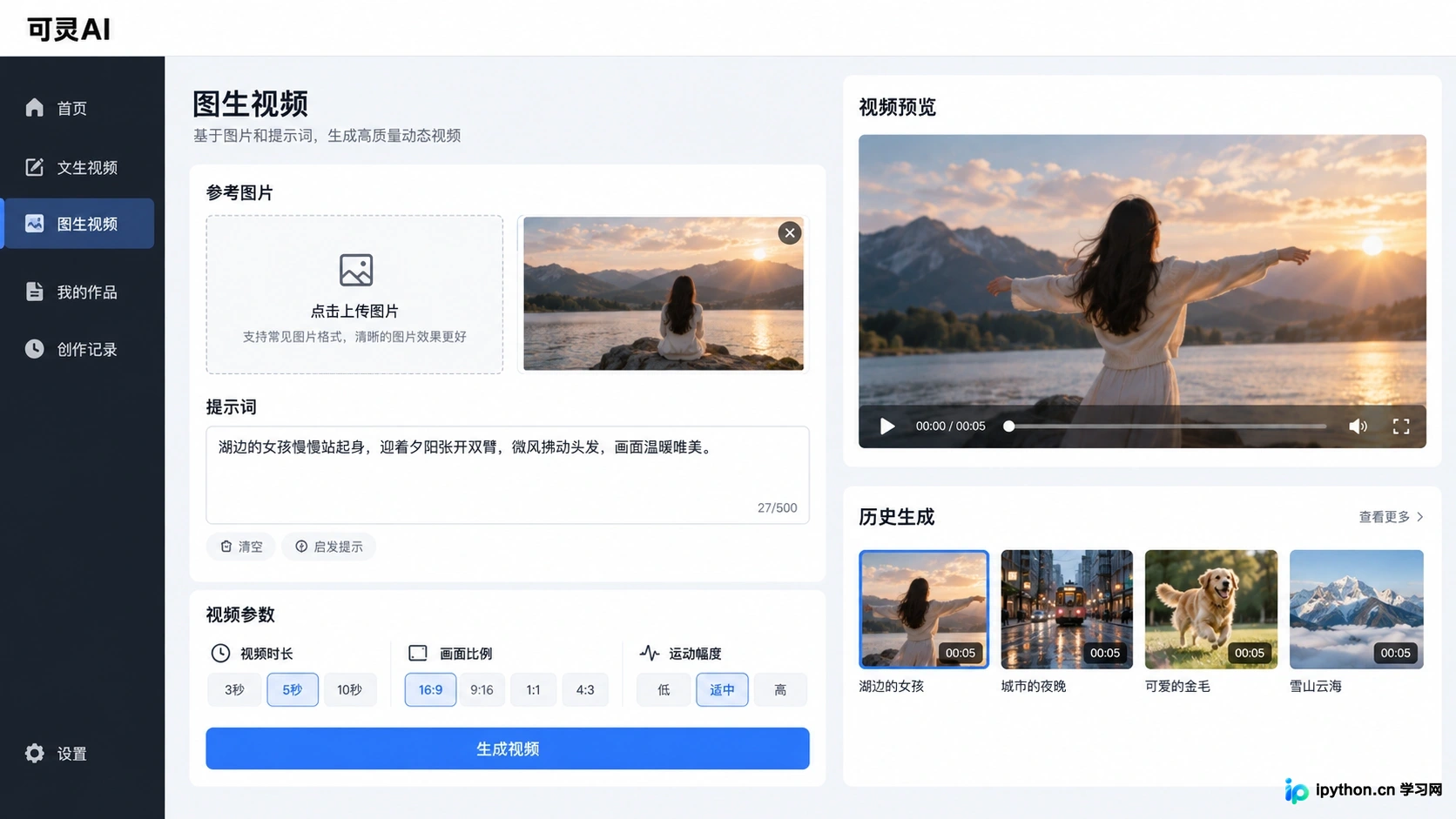Viewport: 1456px width, 819px height.
Task: Select 10秒 video duration
Action: tap(349, 689)
